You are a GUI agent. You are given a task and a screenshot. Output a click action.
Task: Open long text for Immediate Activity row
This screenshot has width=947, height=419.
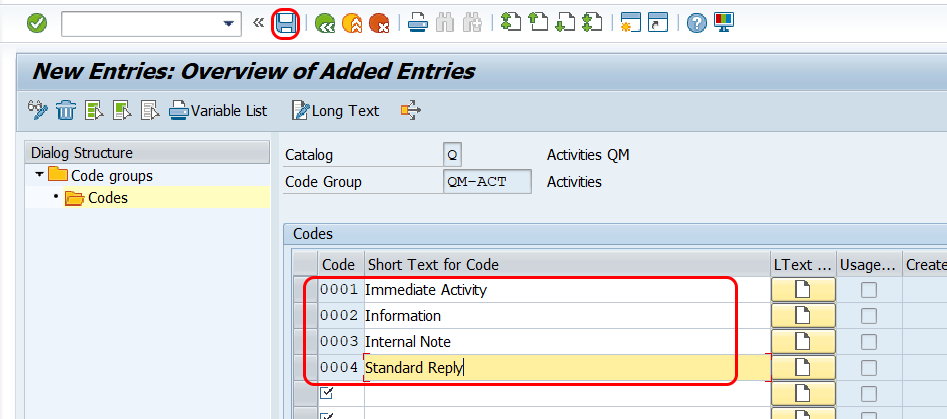coord(803,290)
